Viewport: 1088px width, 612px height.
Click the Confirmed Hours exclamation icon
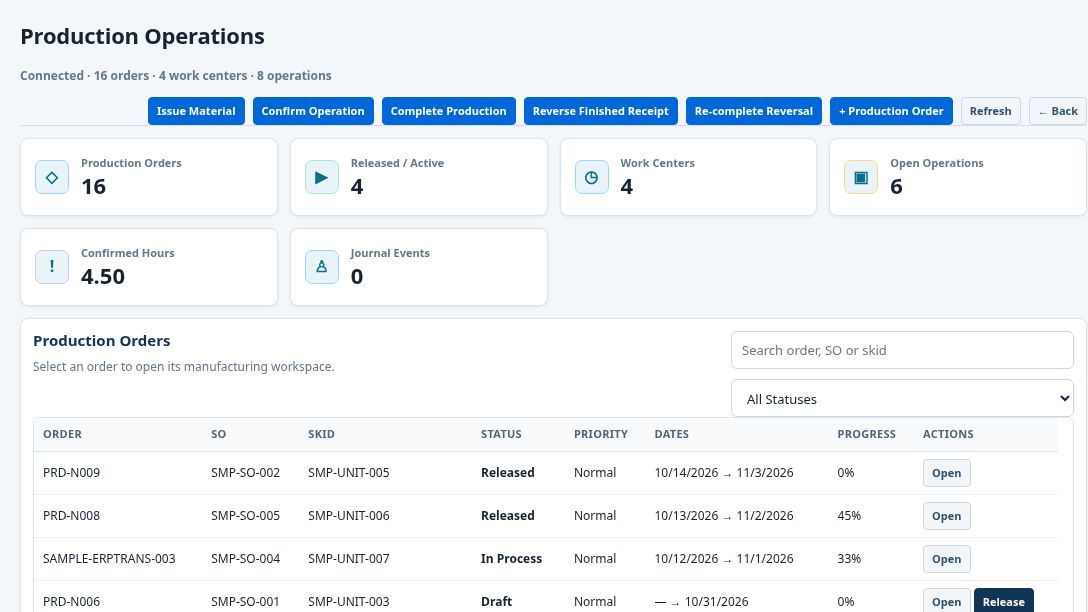52,267
